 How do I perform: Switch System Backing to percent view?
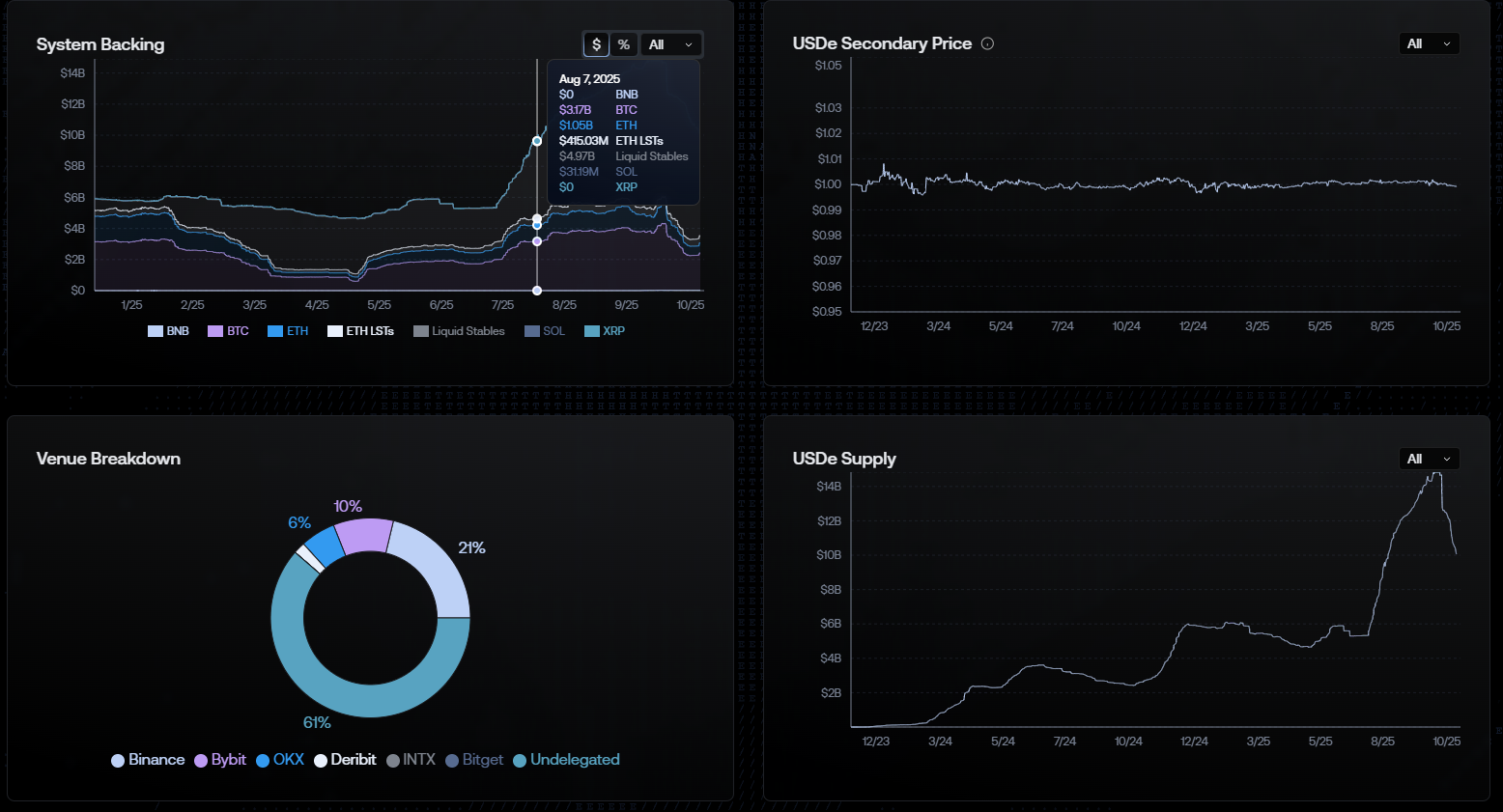pos(624,44)
